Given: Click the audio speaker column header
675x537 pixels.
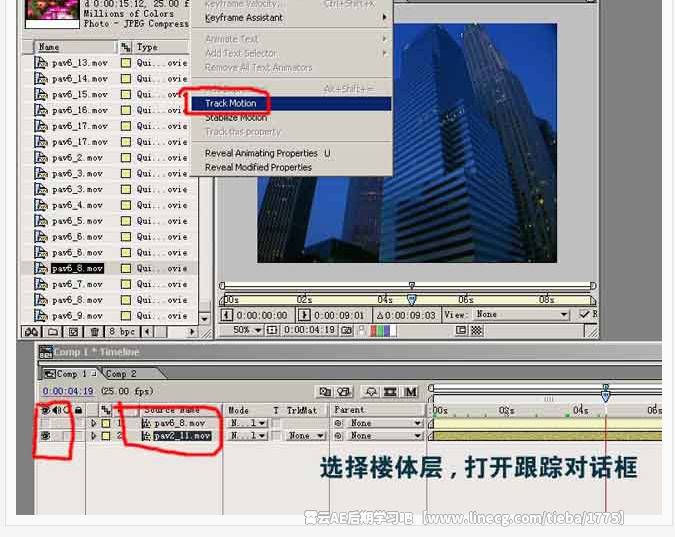Looking at the screenshot, I should pos(57,410).
